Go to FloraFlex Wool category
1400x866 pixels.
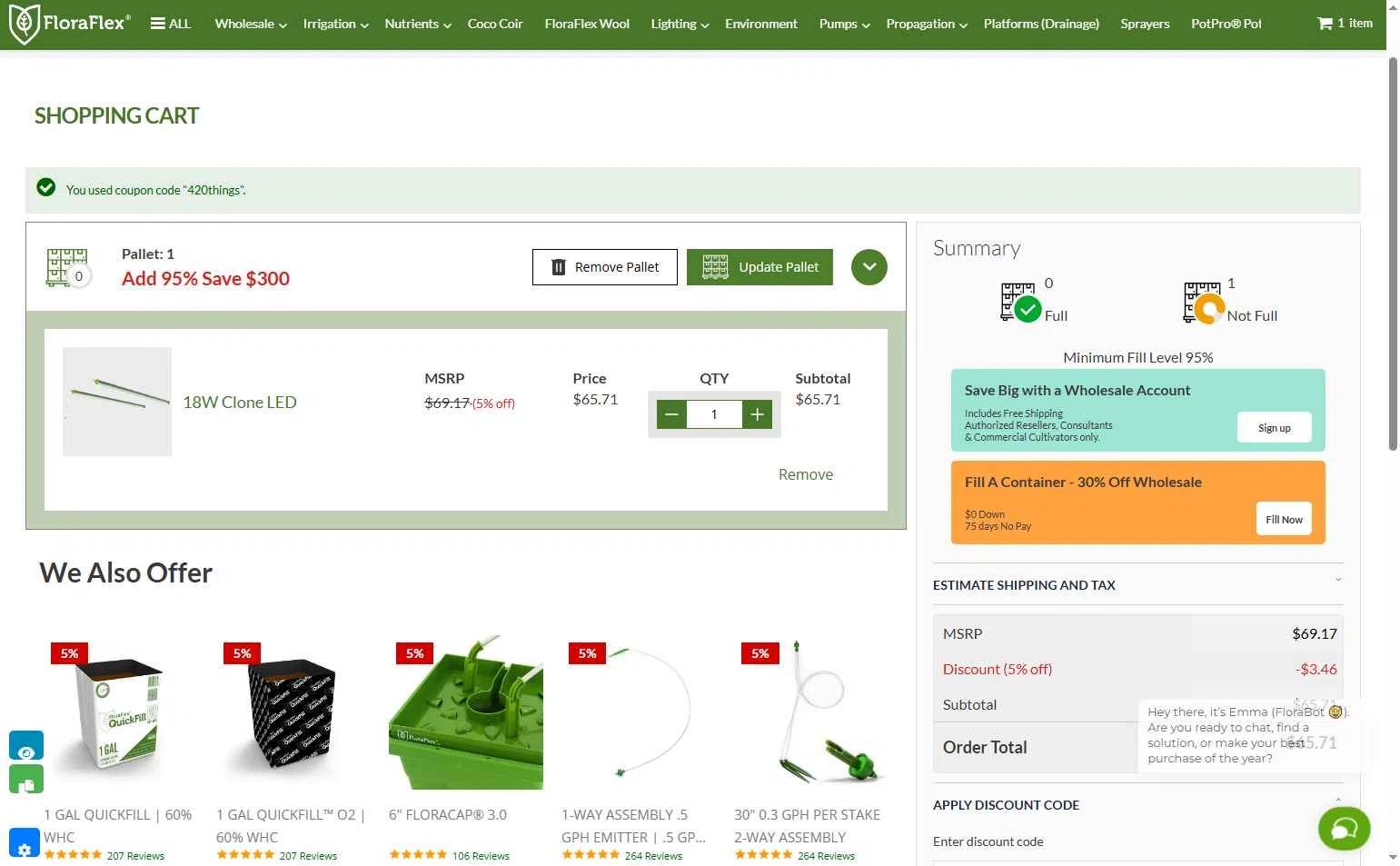(587, 24)
